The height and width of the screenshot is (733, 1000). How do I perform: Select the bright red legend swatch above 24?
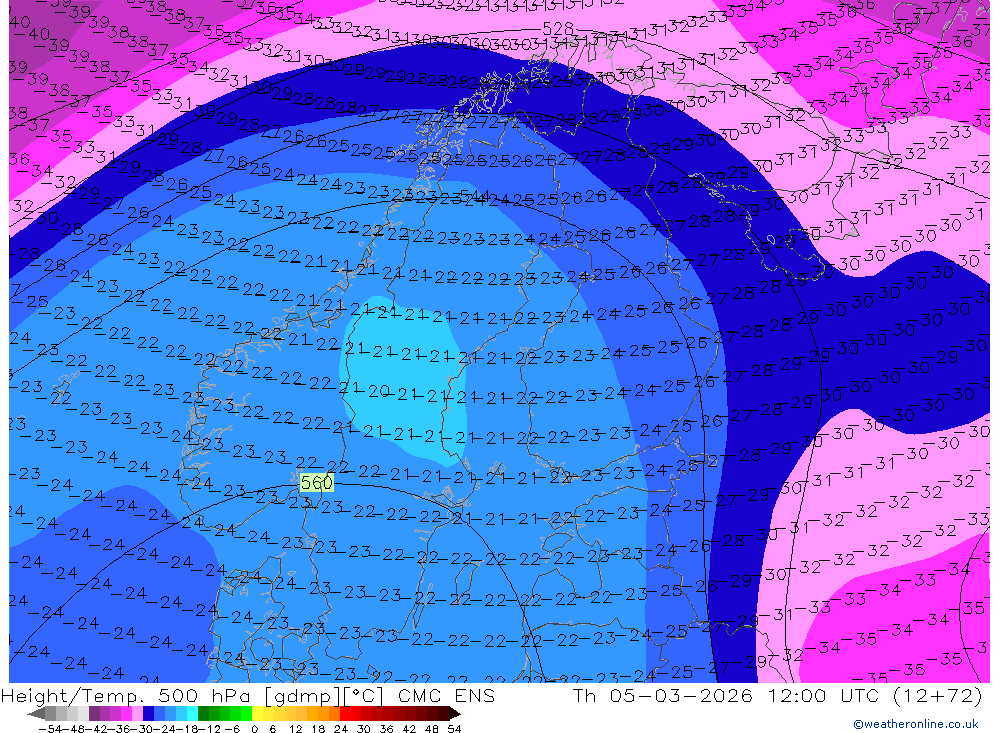tap(345, 714)
